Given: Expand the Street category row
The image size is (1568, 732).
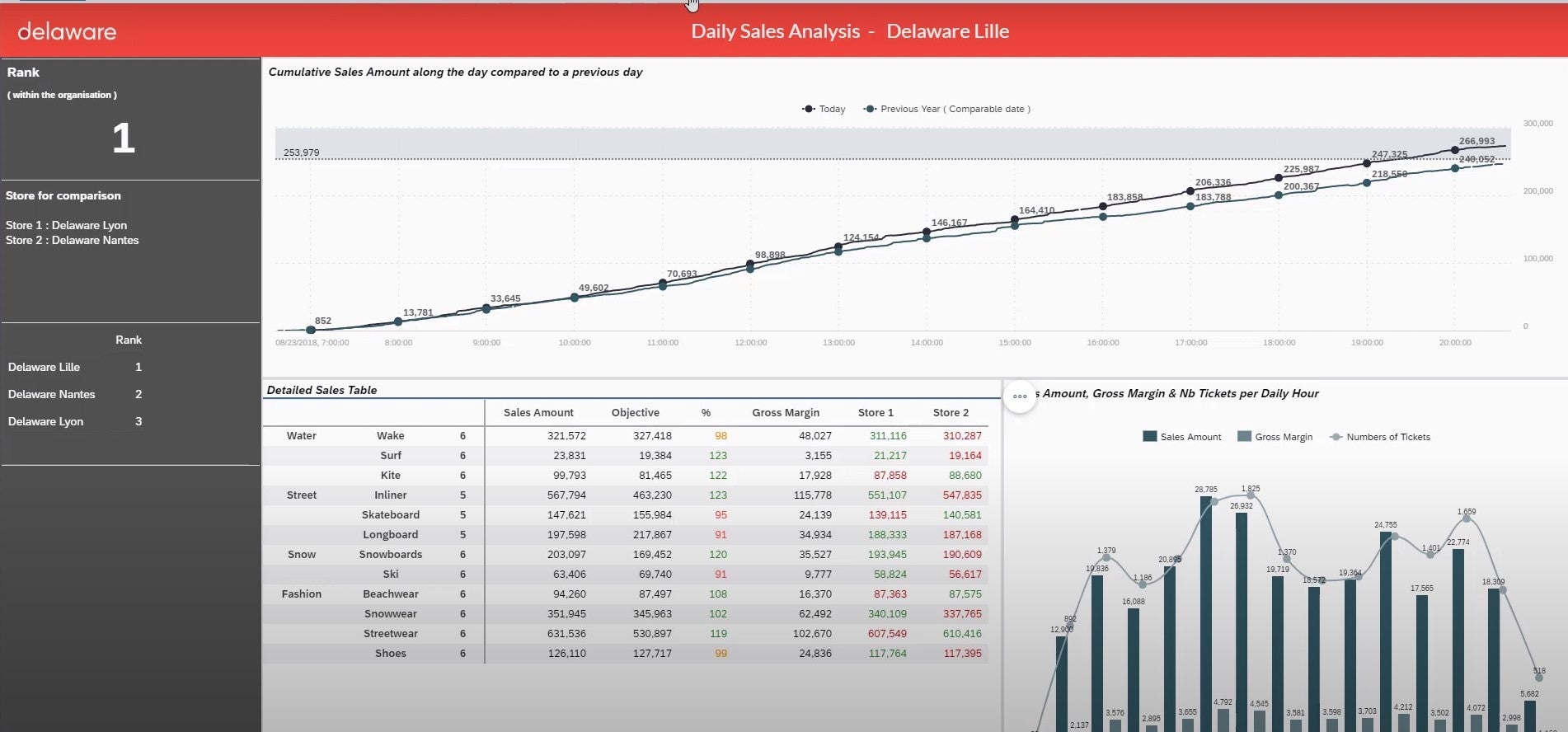Looking at the screenshot, I should [301, 495].
